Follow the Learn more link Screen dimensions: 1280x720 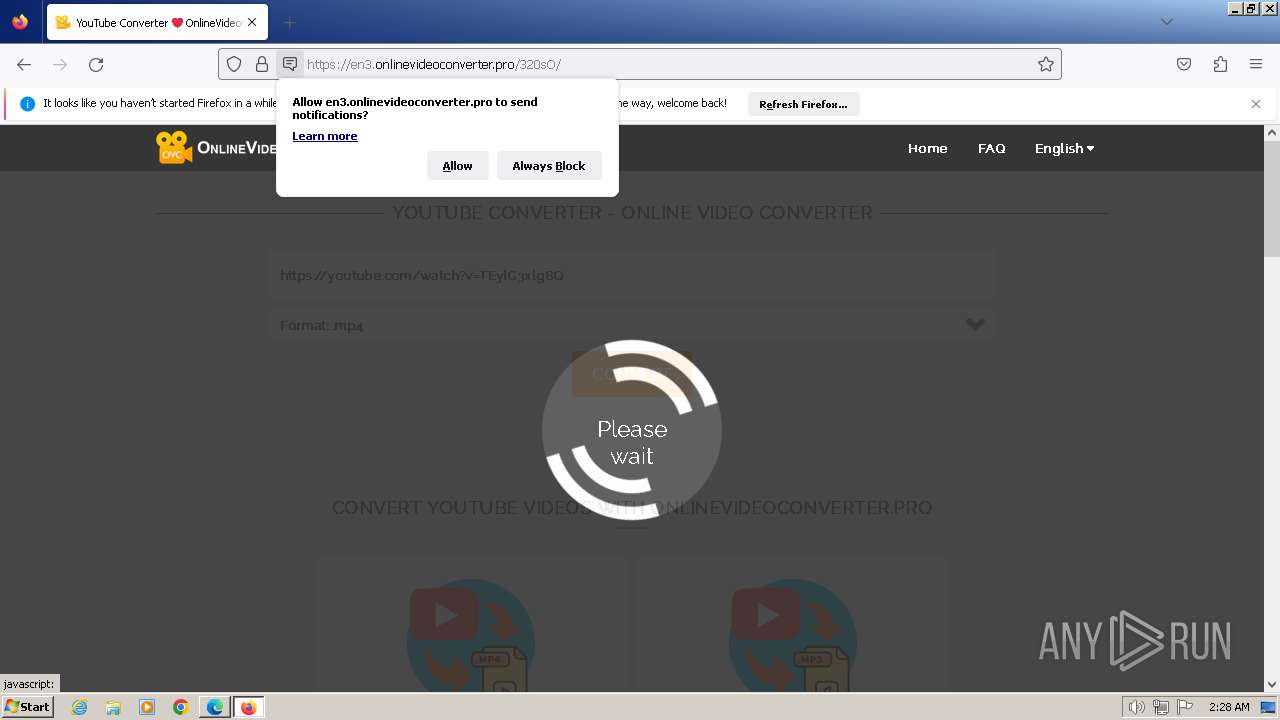point(325,136)
